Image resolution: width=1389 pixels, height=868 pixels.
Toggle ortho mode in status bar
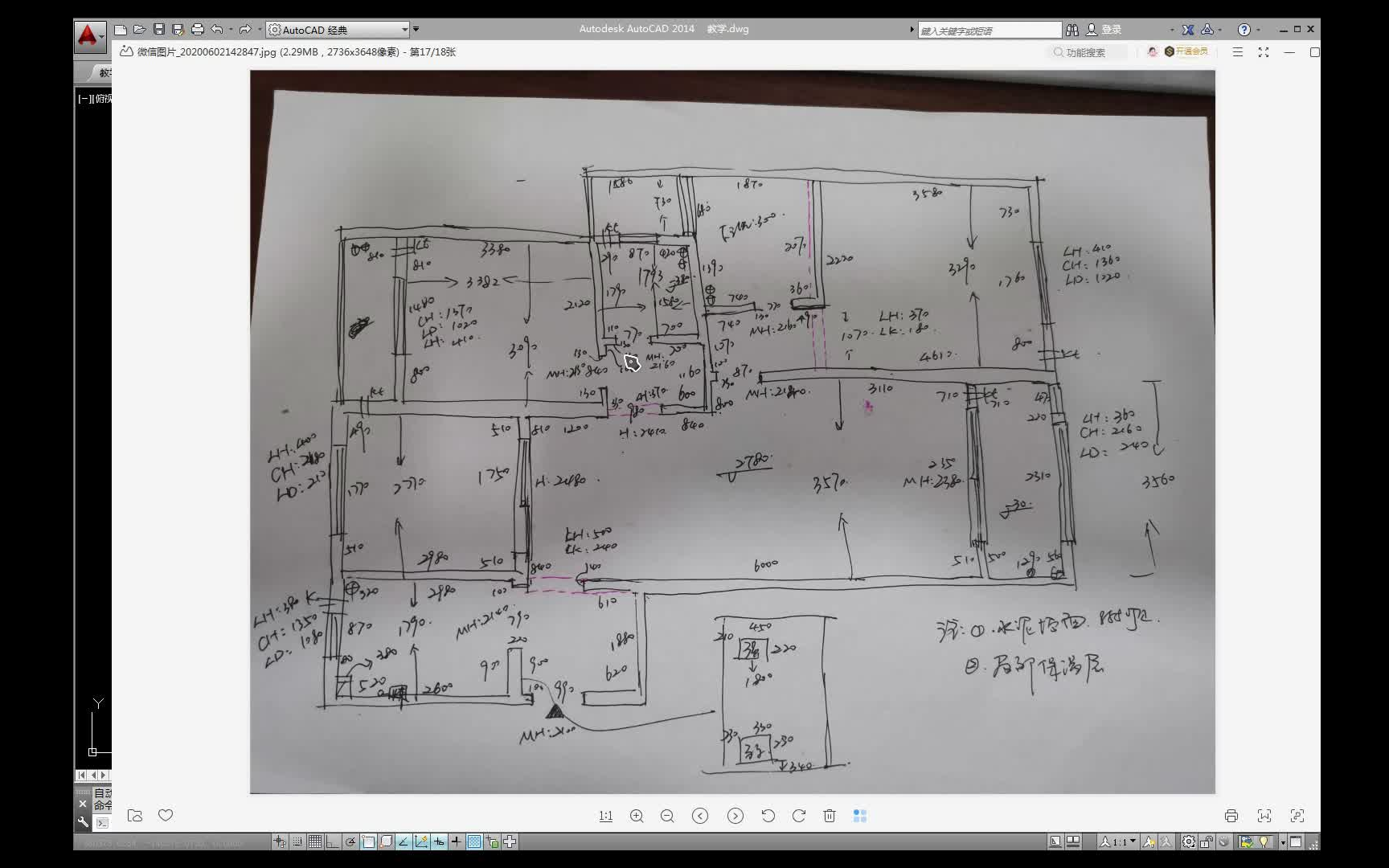[x=333, y=841]
